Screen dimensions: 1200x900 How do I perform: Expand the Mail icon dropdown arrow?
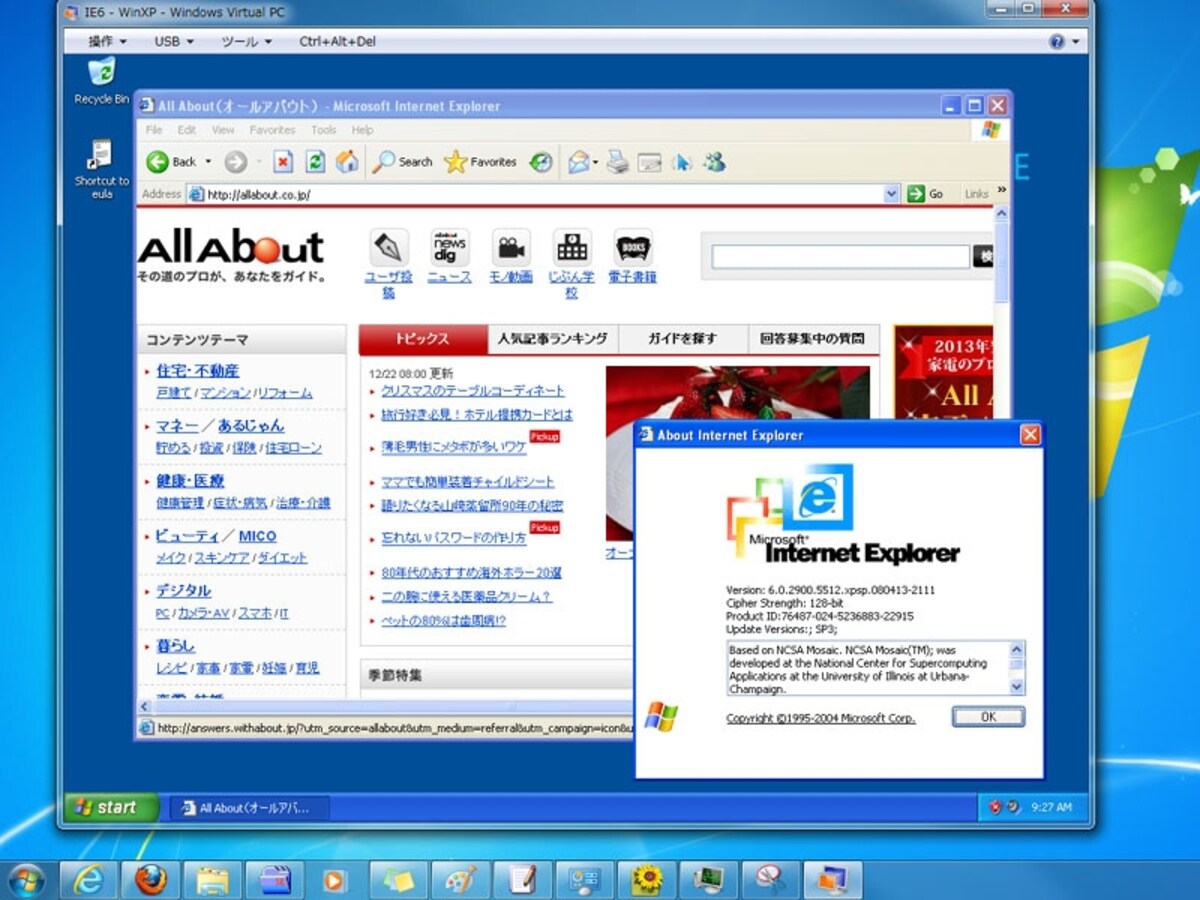tap(595, 162)
